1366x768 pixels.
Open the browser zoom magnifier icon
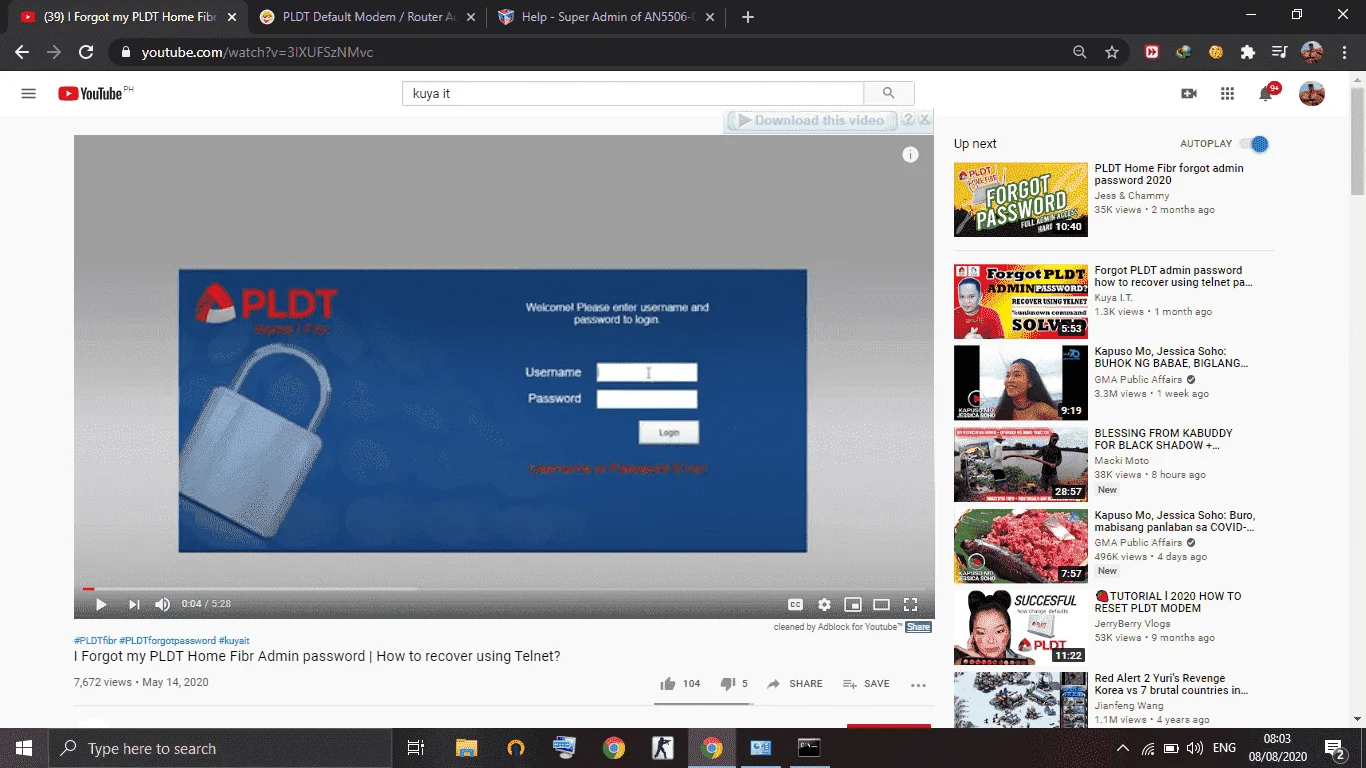coord(1080,52)
